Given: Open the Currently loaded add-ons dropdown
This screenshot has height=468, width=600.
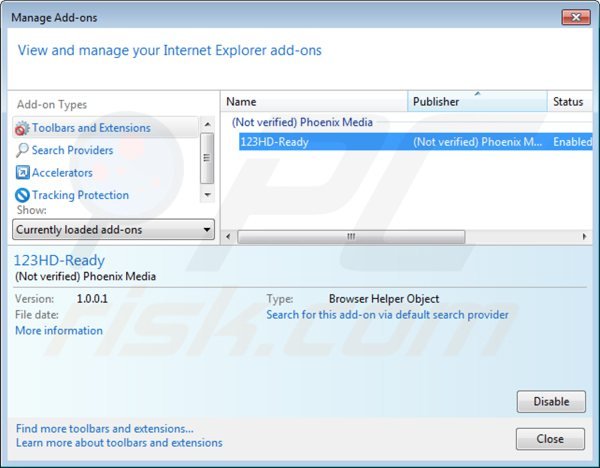Looking at the screenshot, I should 113,230.
